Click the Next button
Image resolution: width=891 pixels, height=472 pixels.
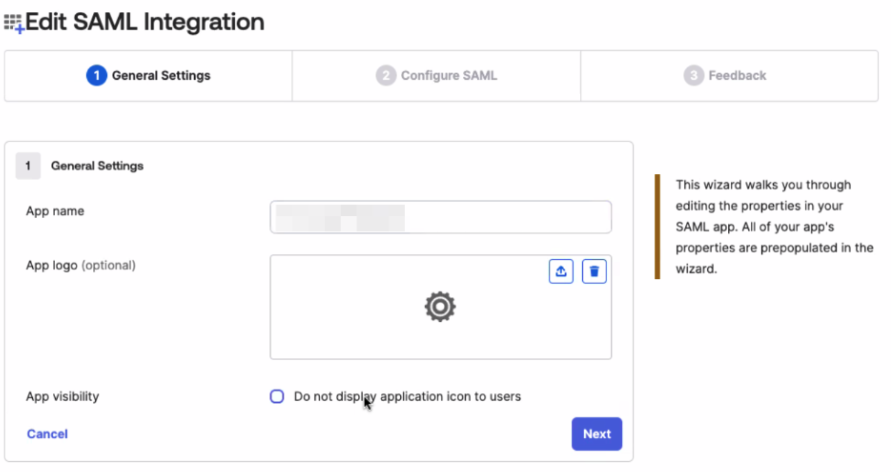tap(597, 434)
